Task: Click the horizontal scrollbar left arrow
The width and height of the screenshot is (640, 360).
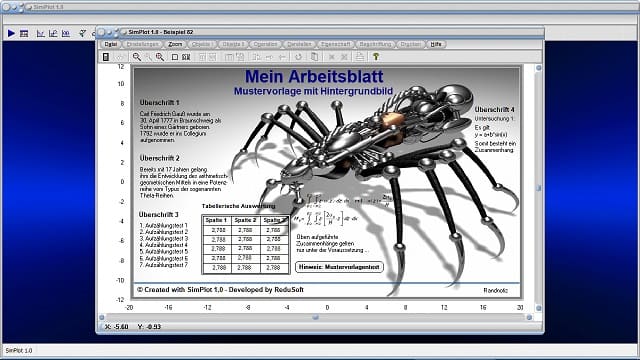Action: (102, 317)
